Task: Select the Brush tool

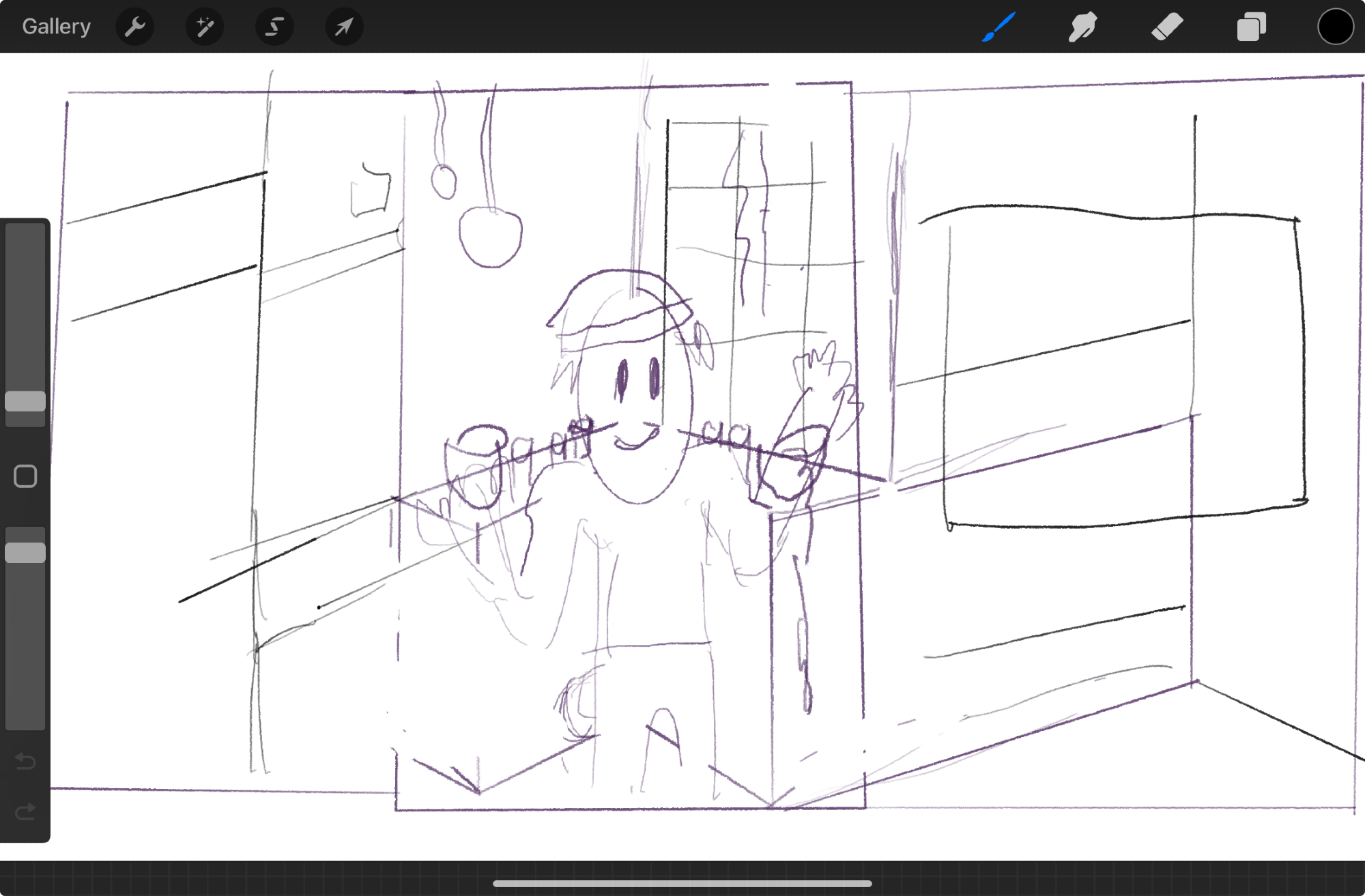Action: (998, 27)
